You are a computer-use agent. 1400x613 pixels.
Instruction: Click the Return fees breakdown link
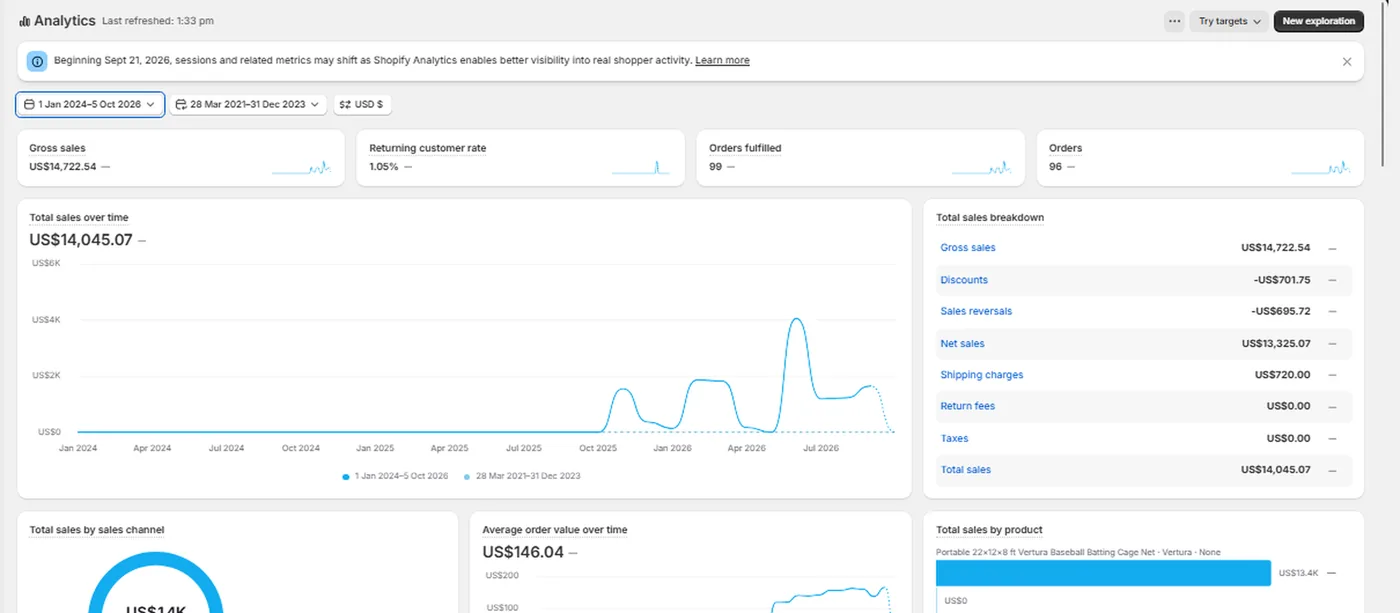tap(968, 406)
